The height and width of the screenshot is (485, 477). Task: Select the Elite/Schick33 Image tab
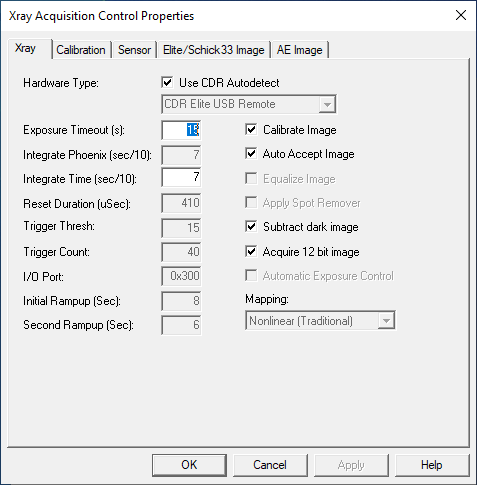pyautogui.click(x=214, y=50)
